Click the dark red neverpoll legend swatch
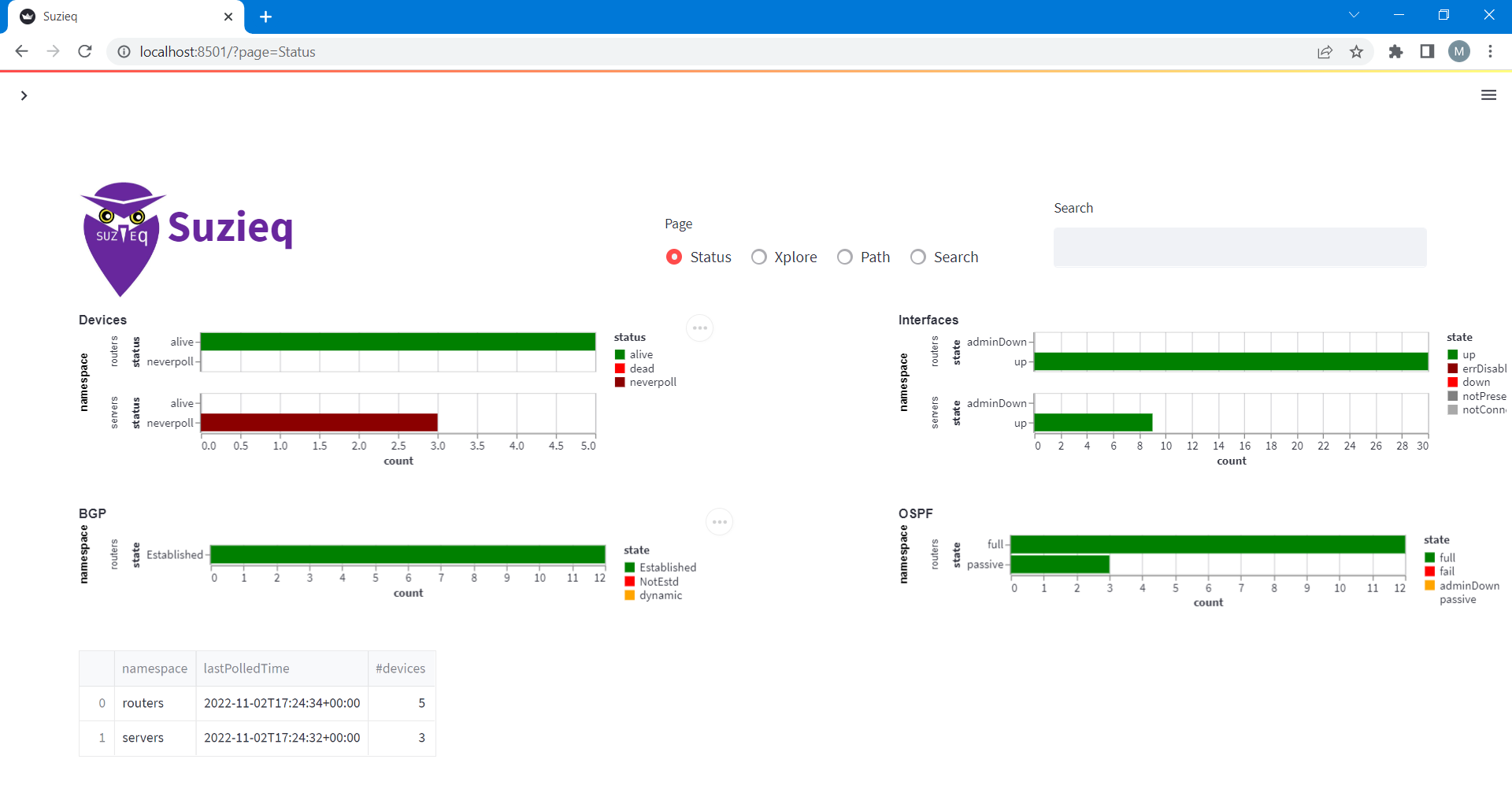 coord(620,382)
